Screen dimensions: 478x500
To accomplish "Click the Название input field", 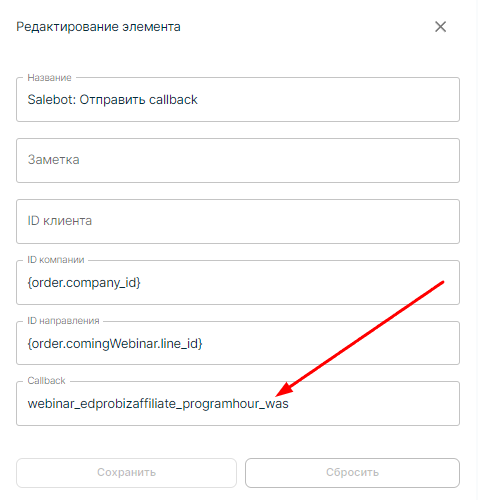I will coord(238,99).
